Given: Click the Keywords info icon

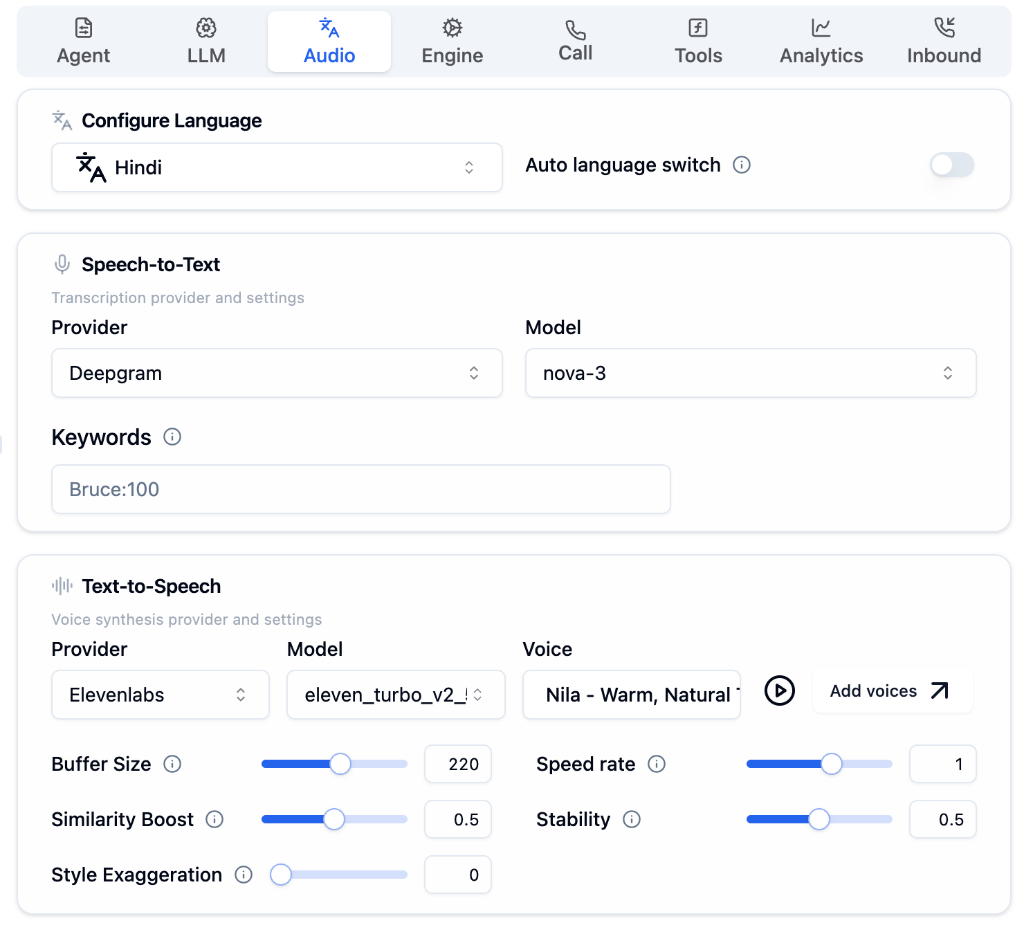Looking at the screenshot, I should (x=172, y=437).
